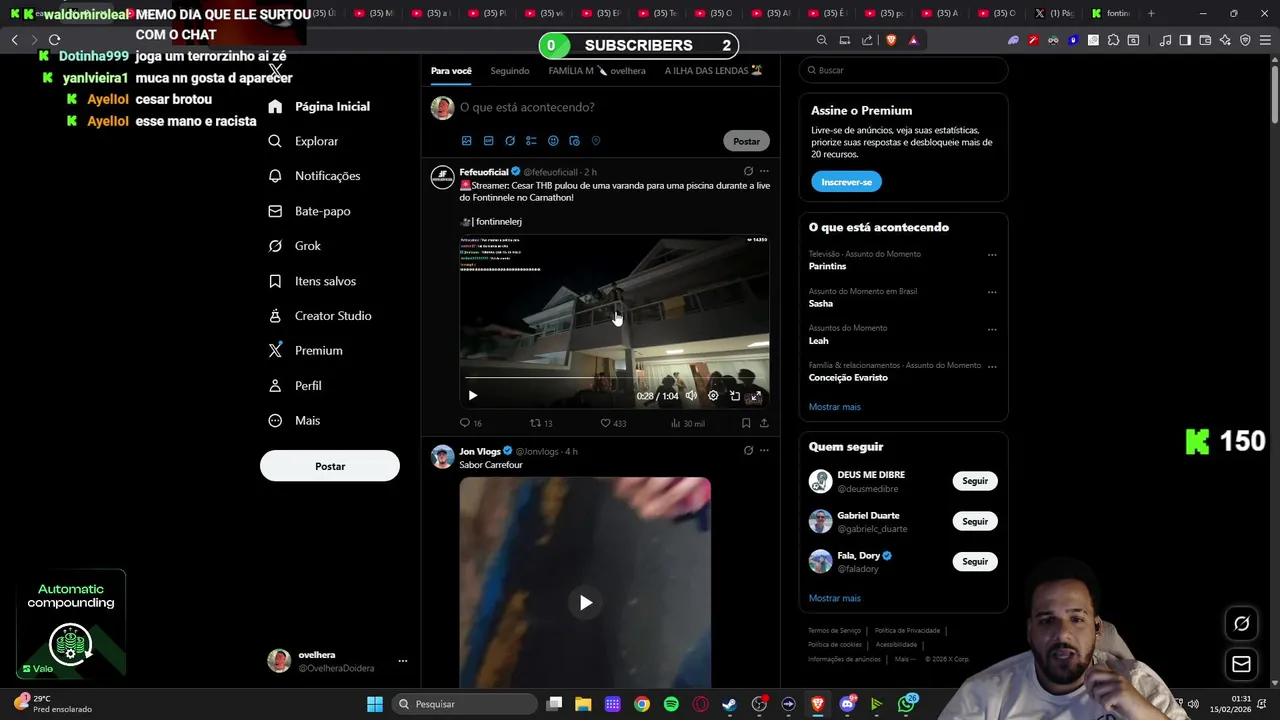Open Bate-papo messages in sidebar
This screenshot has height=720, width=1280.
(x=310, y=211)
